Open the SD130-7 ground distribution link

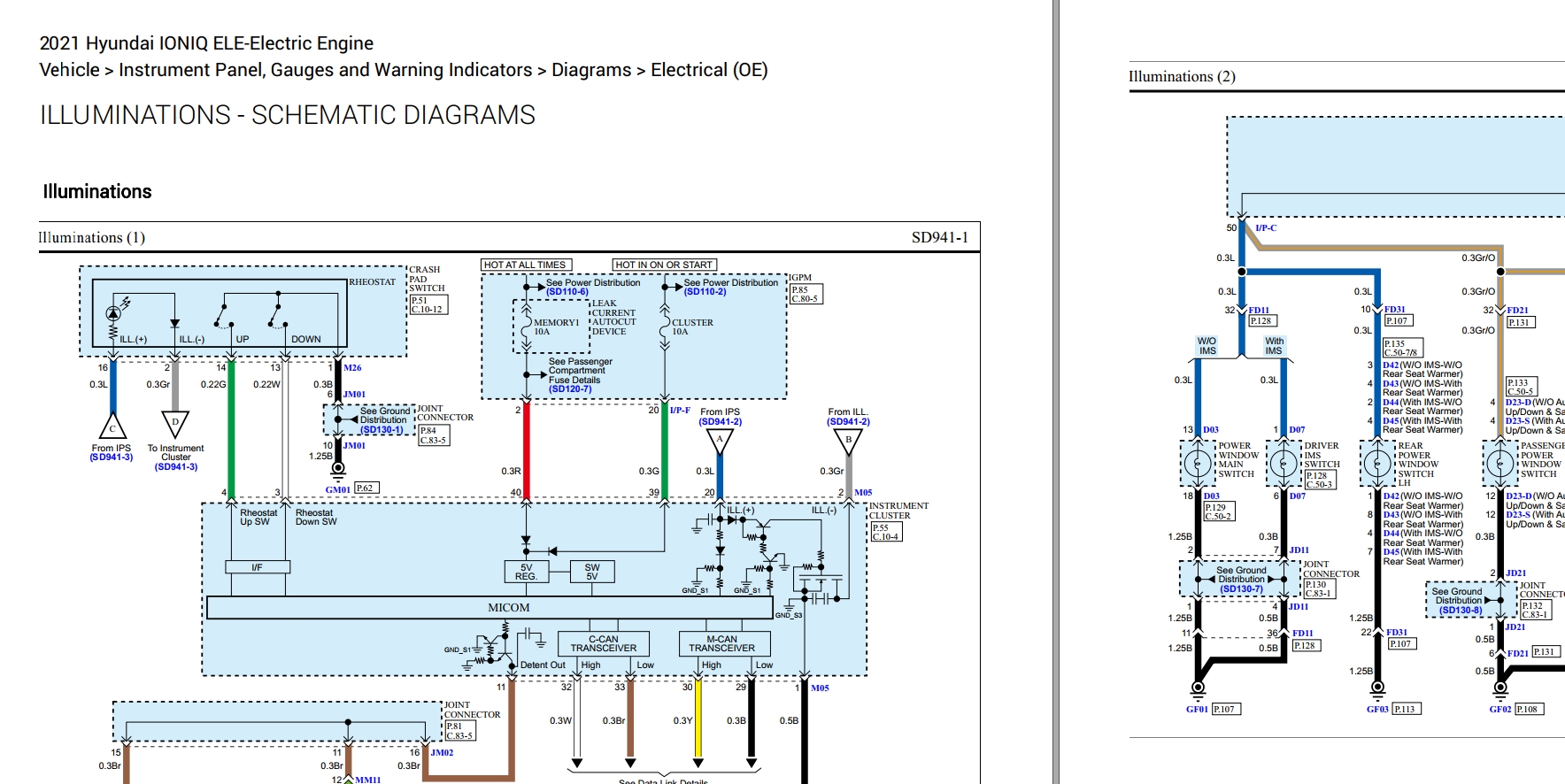click(x=1241, y=589)
